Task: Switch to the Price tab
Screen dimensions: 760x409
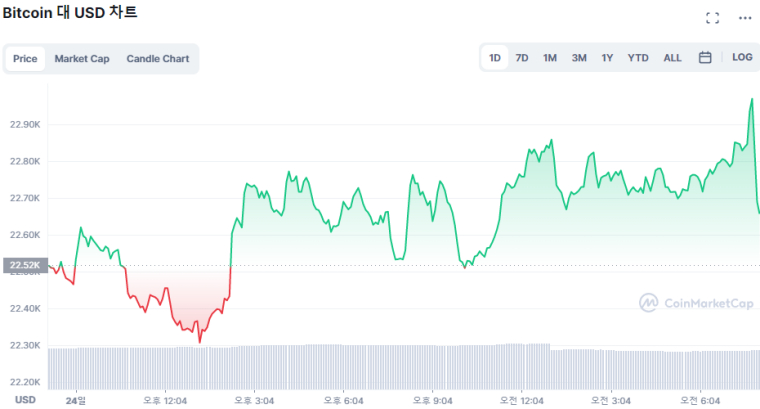Action: point(25,59)
